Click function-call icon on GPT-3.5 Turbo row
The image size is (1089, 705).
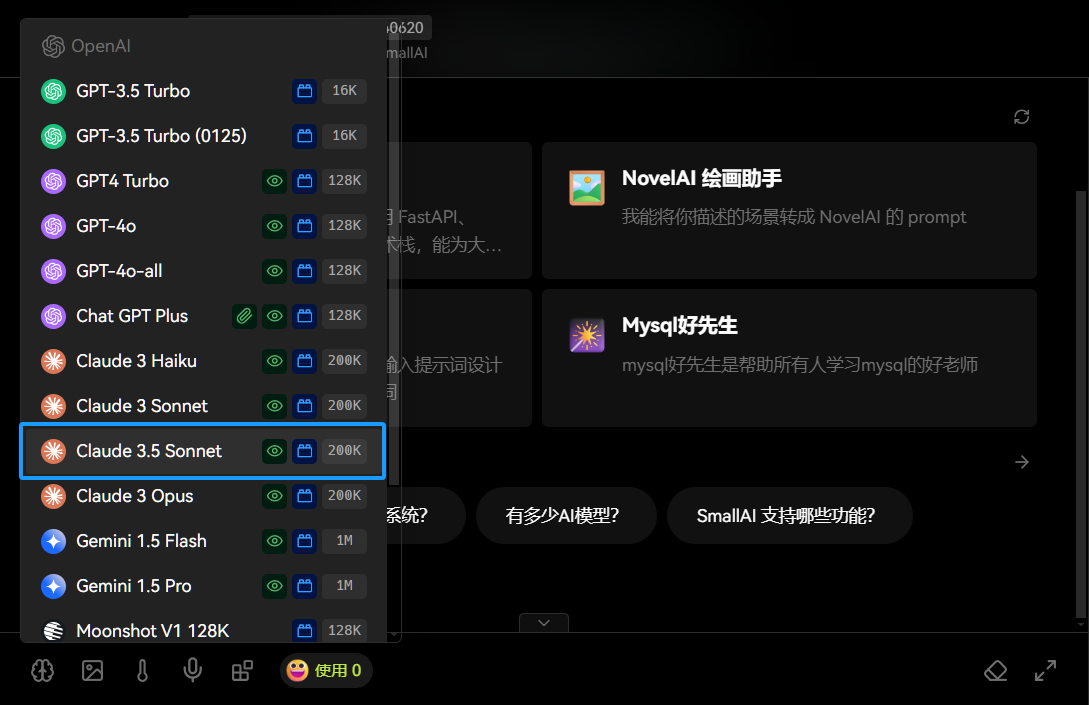[x=304, y=91]
